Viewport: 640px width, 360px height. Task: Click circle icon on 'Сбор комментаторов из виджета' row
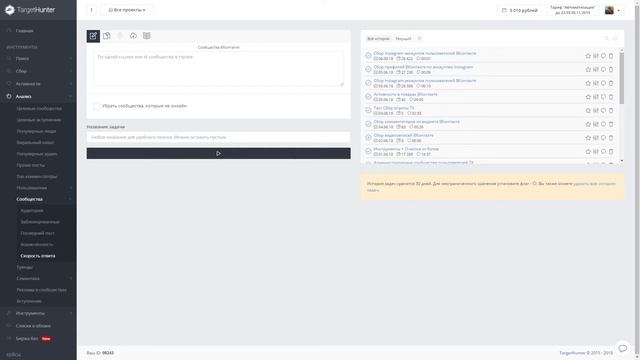[603, 124]
